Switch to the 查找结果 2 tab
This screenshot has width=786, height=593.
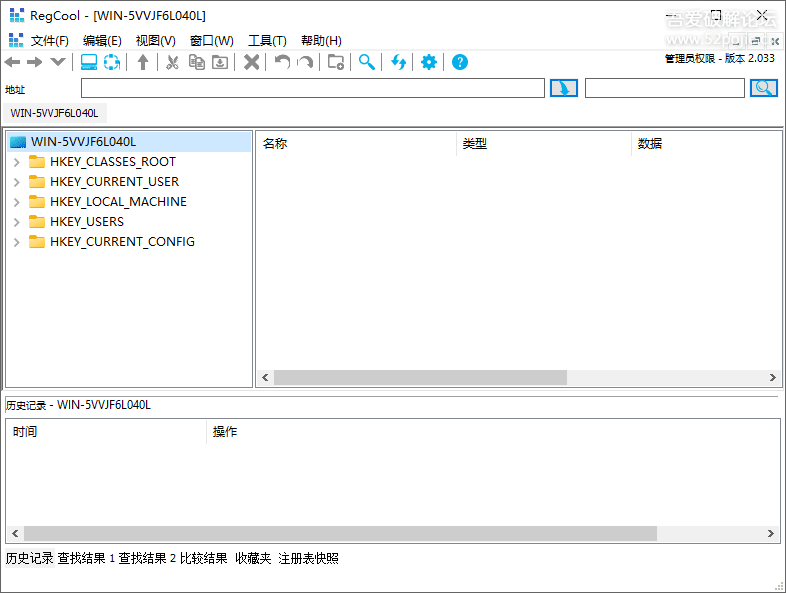point(147,558)
